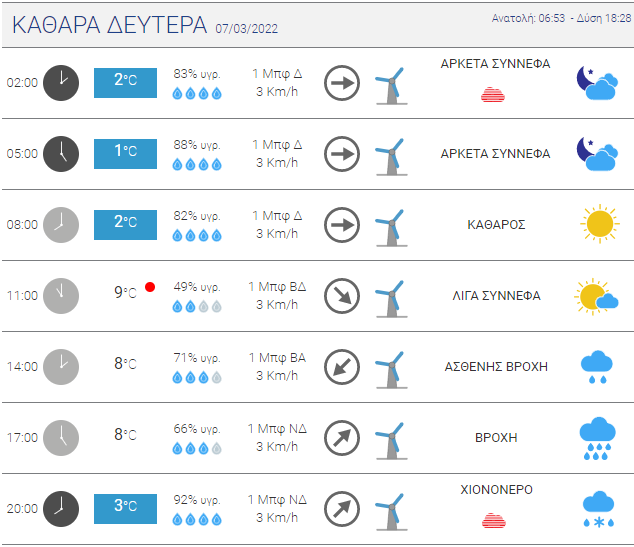Click the blue 2°C temperature box at 02:00
This screenshot has width=634, height=547.
click(x=125, y=82)
